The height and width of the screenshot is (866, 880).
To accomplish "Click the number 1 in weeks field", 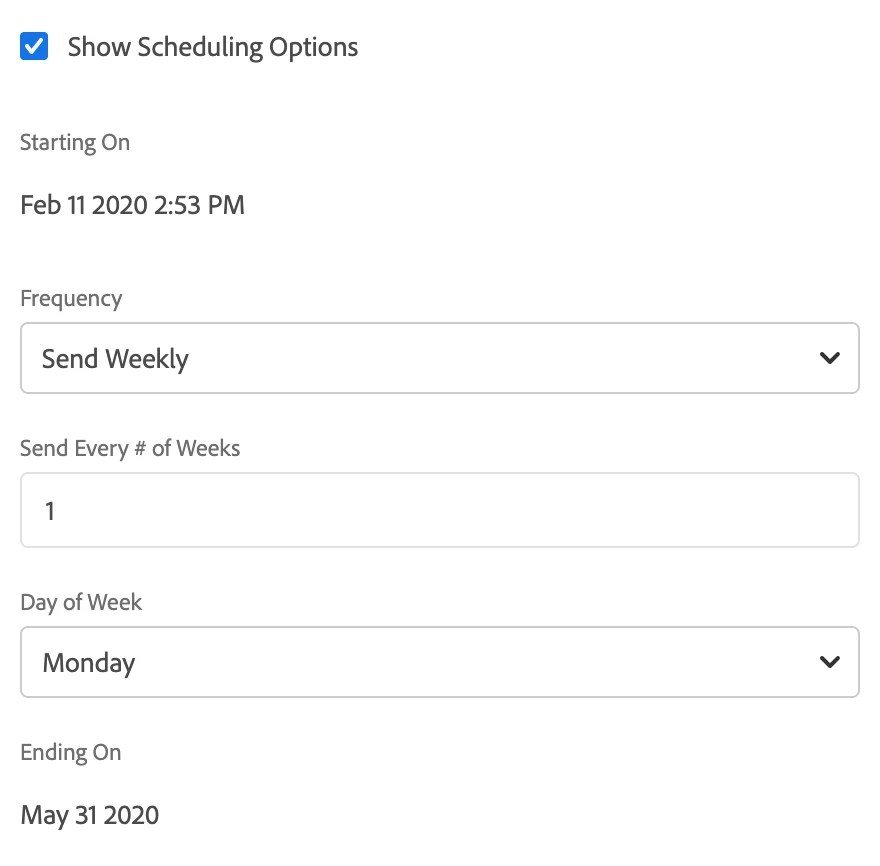I will click(50, 511).
